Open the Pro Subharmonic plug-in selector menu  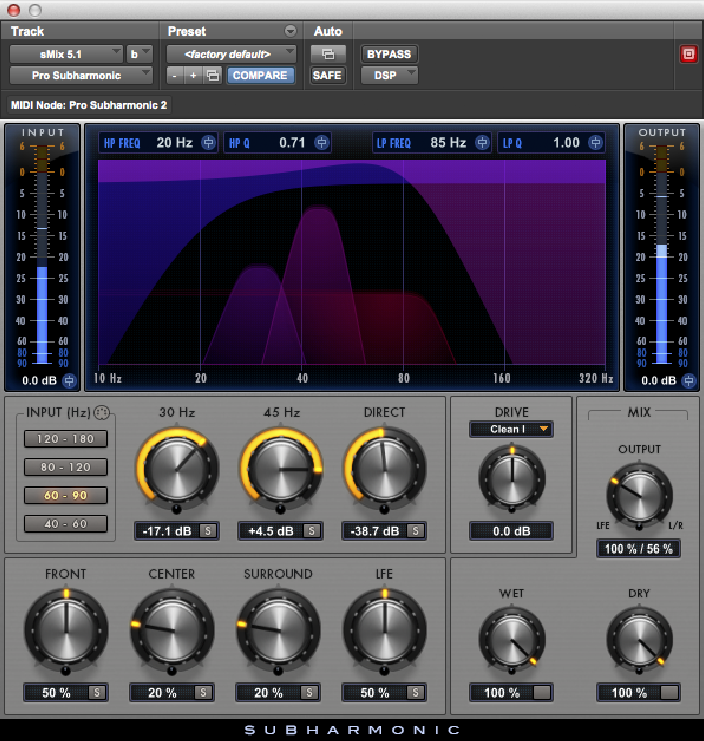pyautogui.click(x=81, y=75)
